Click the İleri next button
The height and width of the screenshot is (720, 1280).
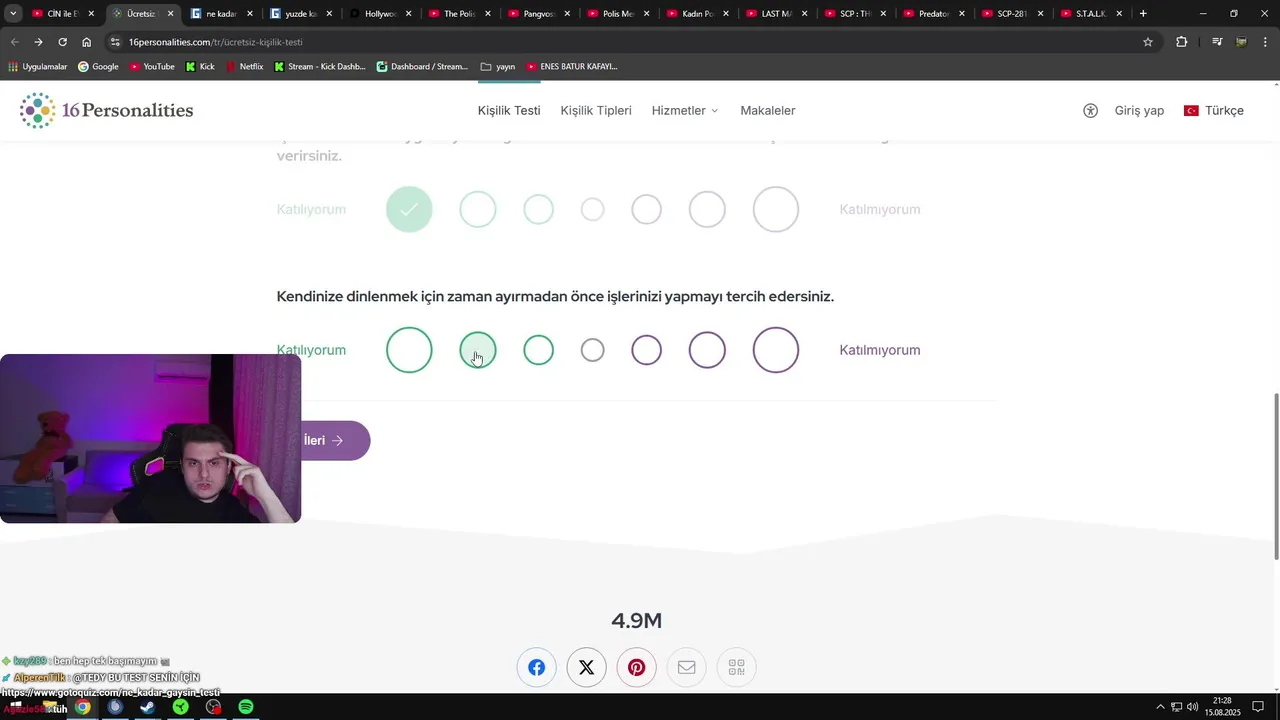pos(334,441)
